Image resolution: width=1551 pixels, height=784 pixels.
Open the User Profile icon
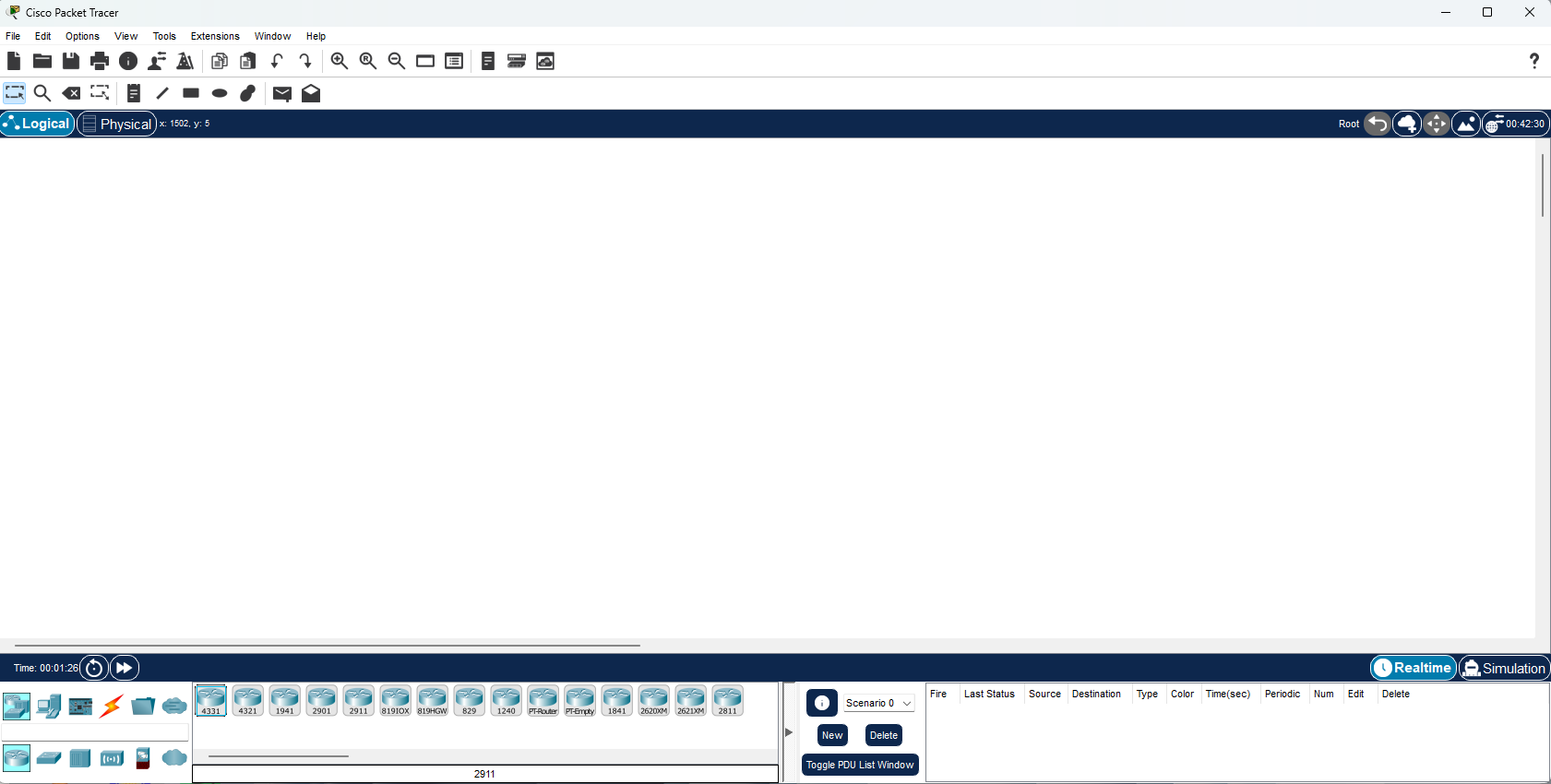click(157, 61)
